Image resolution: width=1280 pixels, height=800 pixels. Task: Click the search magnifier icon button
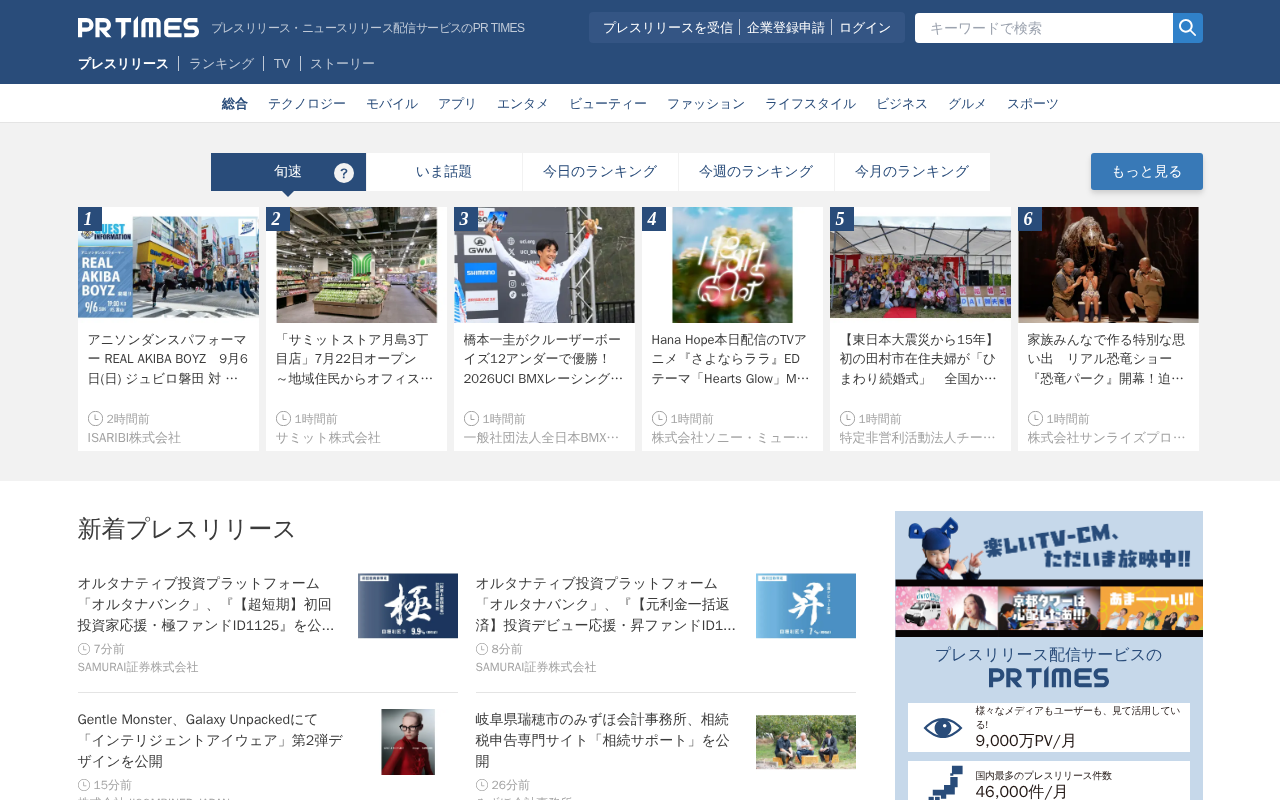[1188, 28]
